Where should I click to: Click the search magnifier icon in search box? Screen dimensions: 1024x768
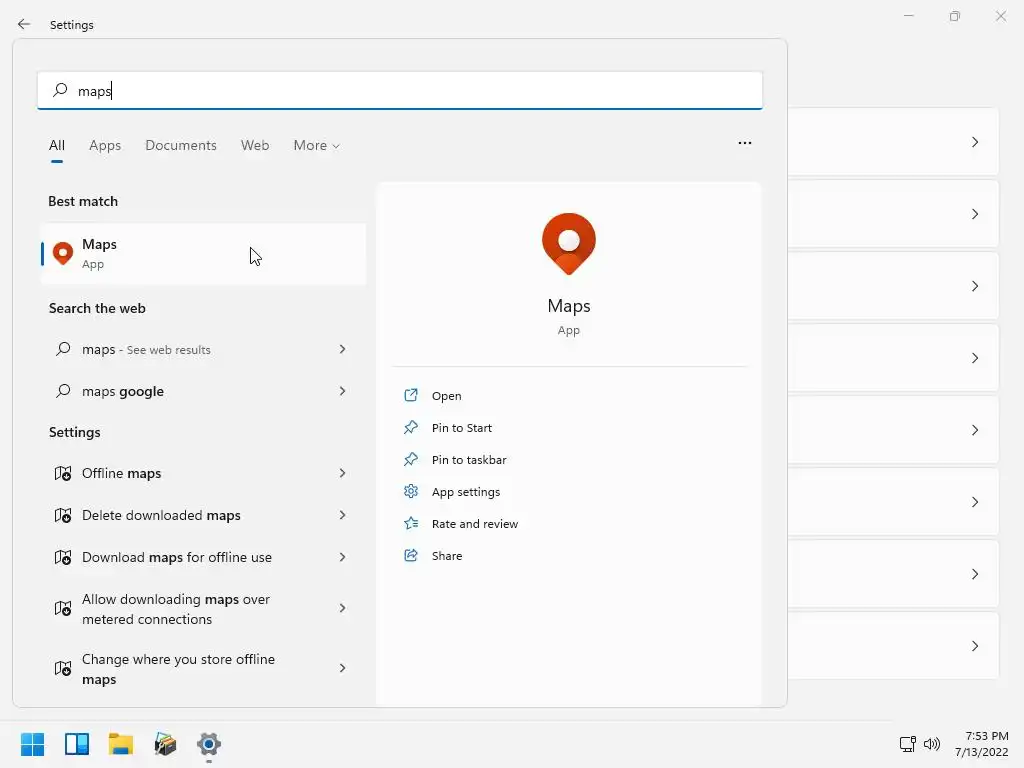tap(60, 89)
